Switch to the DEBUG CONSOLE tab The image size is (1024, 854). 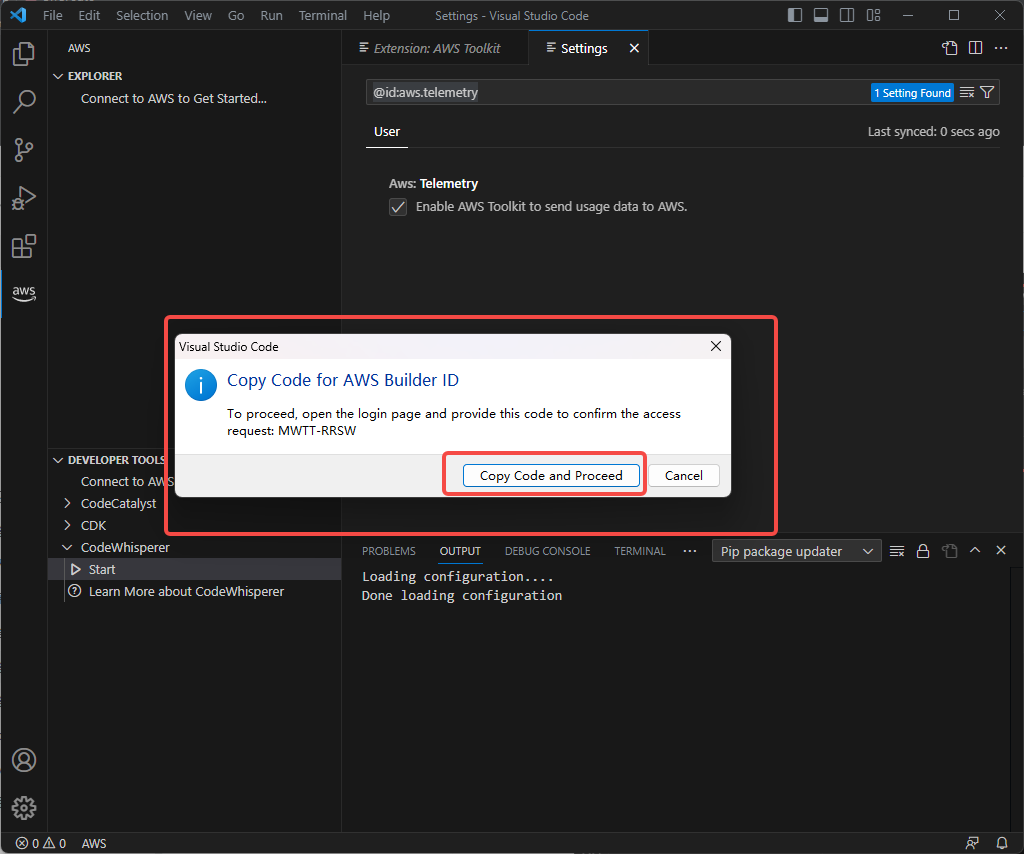547,551
